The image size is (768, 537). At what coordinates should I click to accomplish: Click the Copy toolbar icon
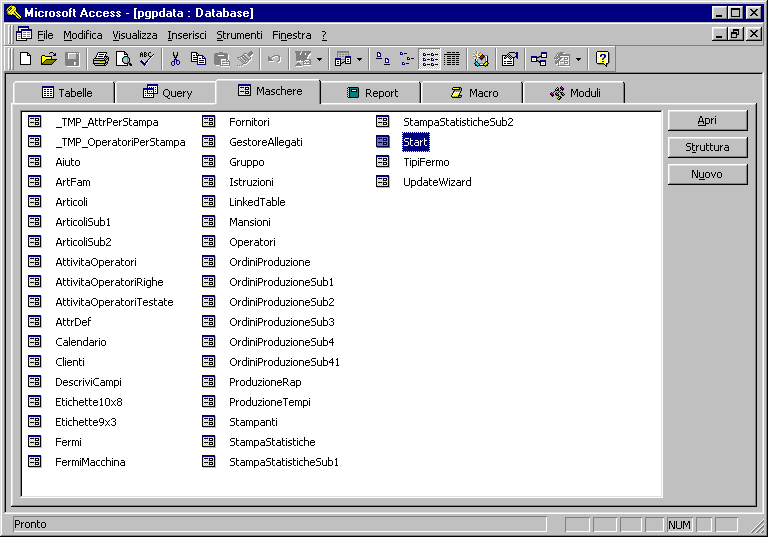198,59
